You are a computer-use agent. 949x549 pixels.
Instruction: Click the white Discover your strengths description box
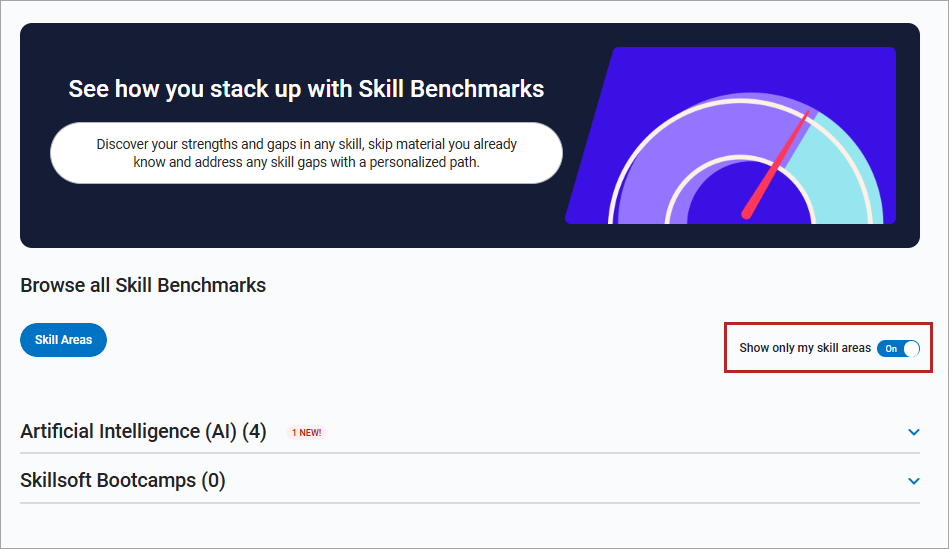click(306, 153)
